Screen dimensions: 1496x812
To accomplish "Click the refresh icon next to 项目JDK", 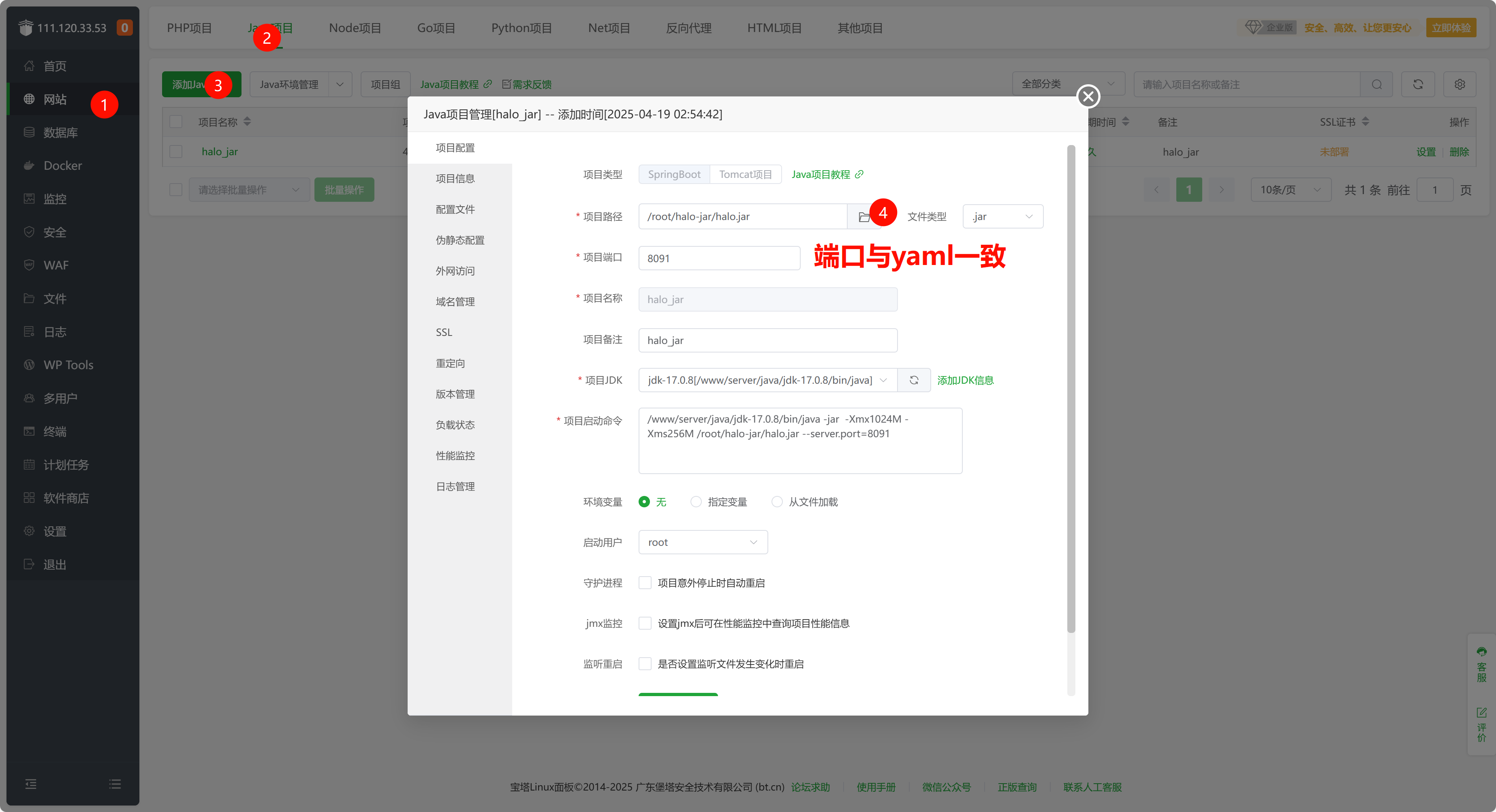I will [x=913, y=380].
